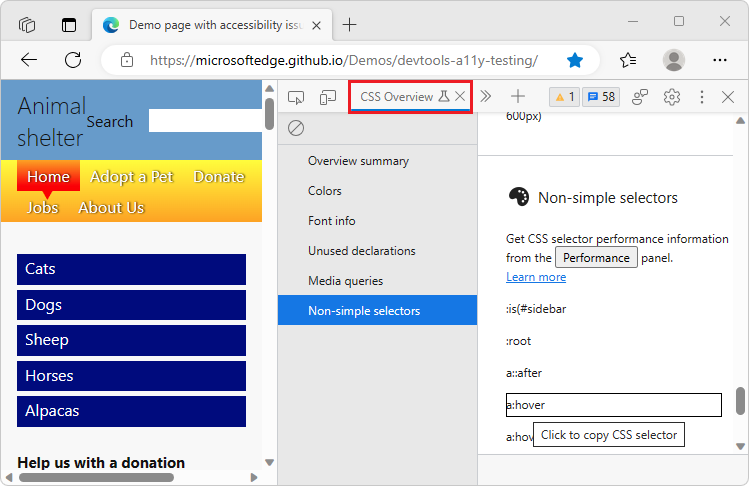This screenshot has width=749, height=486.
Task: Click the browser back arrow
Action: tap(29, 60)
